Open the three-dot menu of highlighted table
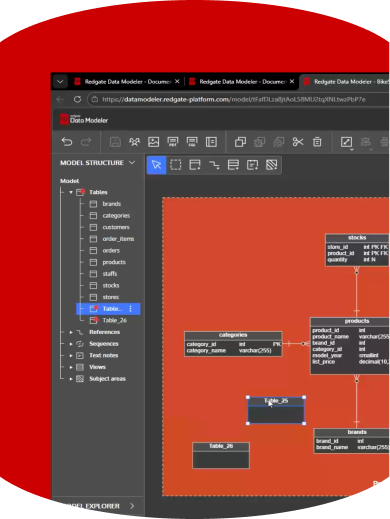Screen dimensions: 390x519 click(x=130, y=309)
